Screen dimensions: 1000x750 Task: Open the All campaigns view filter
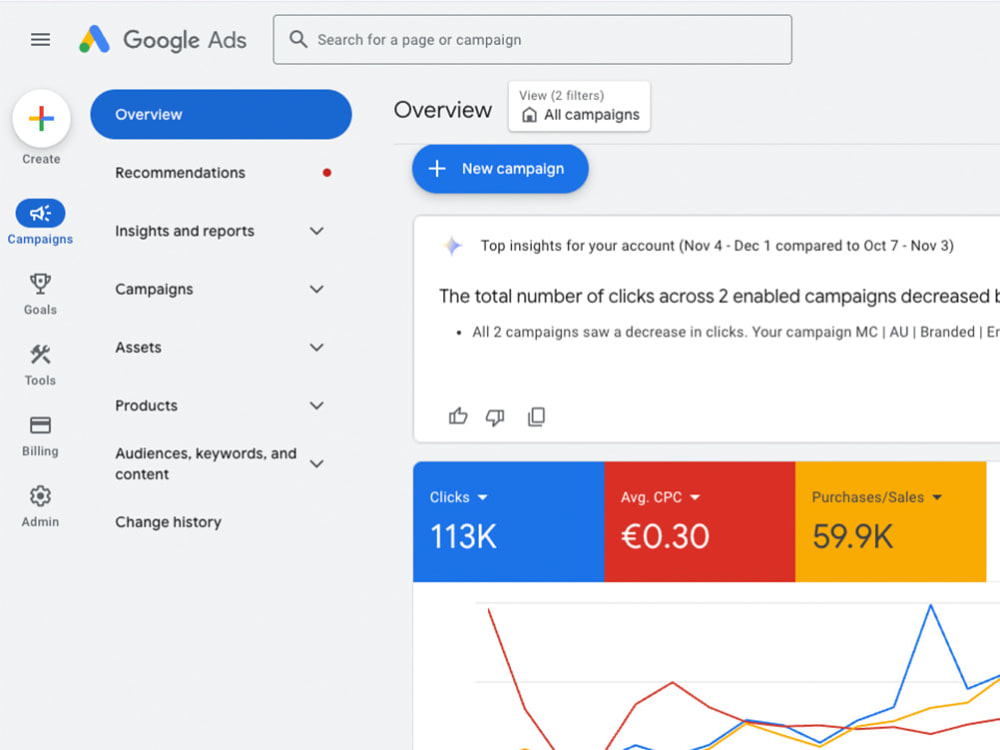(579, 107)
